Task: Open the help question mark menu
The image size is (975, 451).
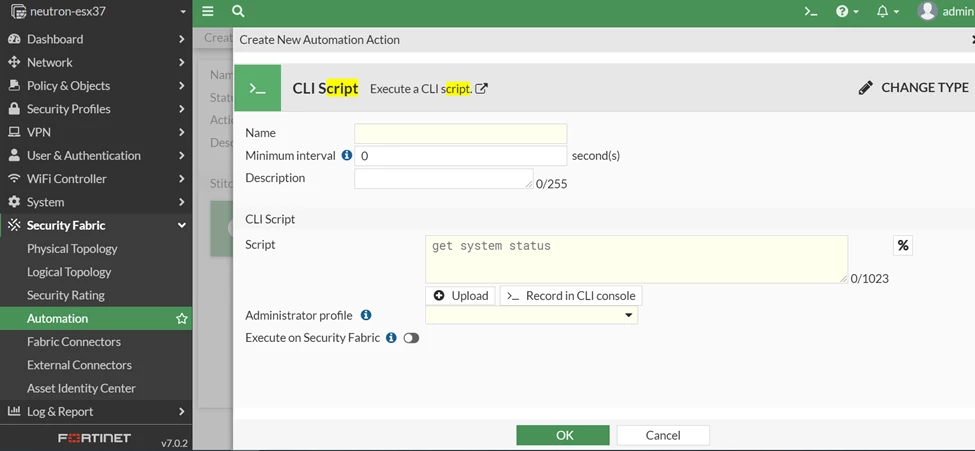Action: 847,11
